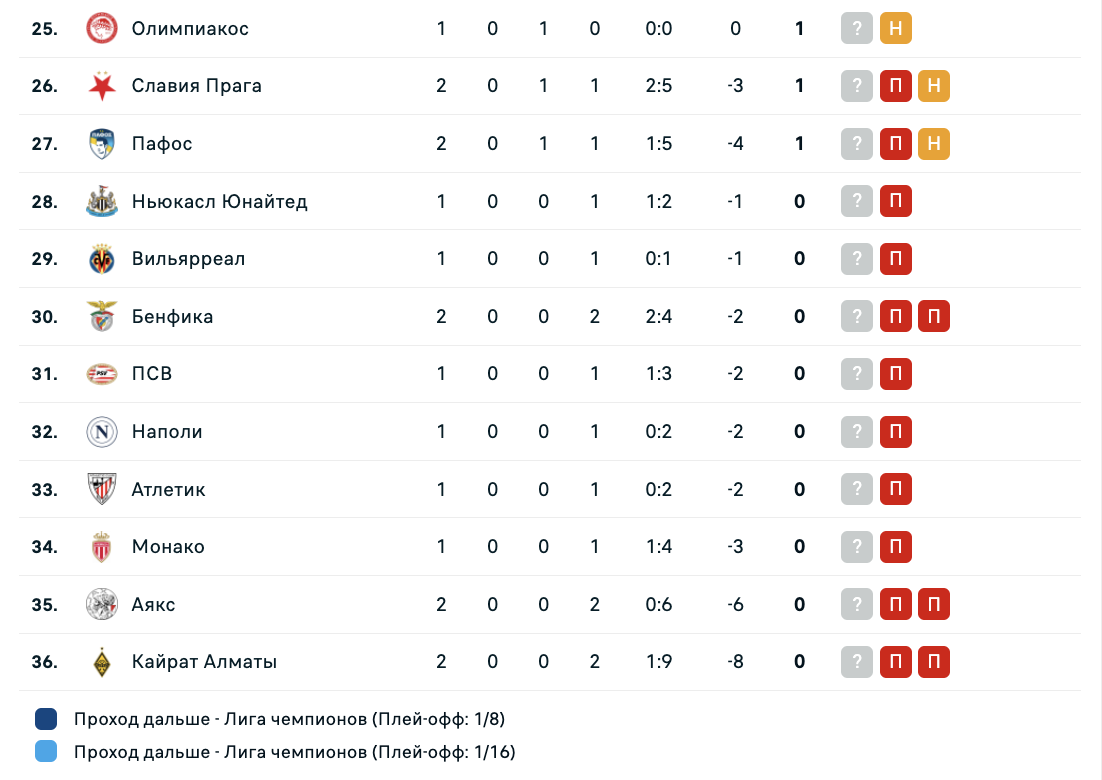The width and height of the screenshot is (1102, 780).
Task: Click the Benfica club crest
Action: [x=102, y=317]
